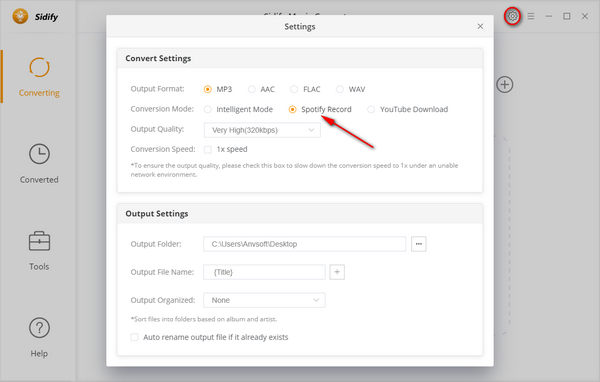The width and height of the screenshot is (600, 382).
Task: Click the Output Quality label
Action: point(157,129)
